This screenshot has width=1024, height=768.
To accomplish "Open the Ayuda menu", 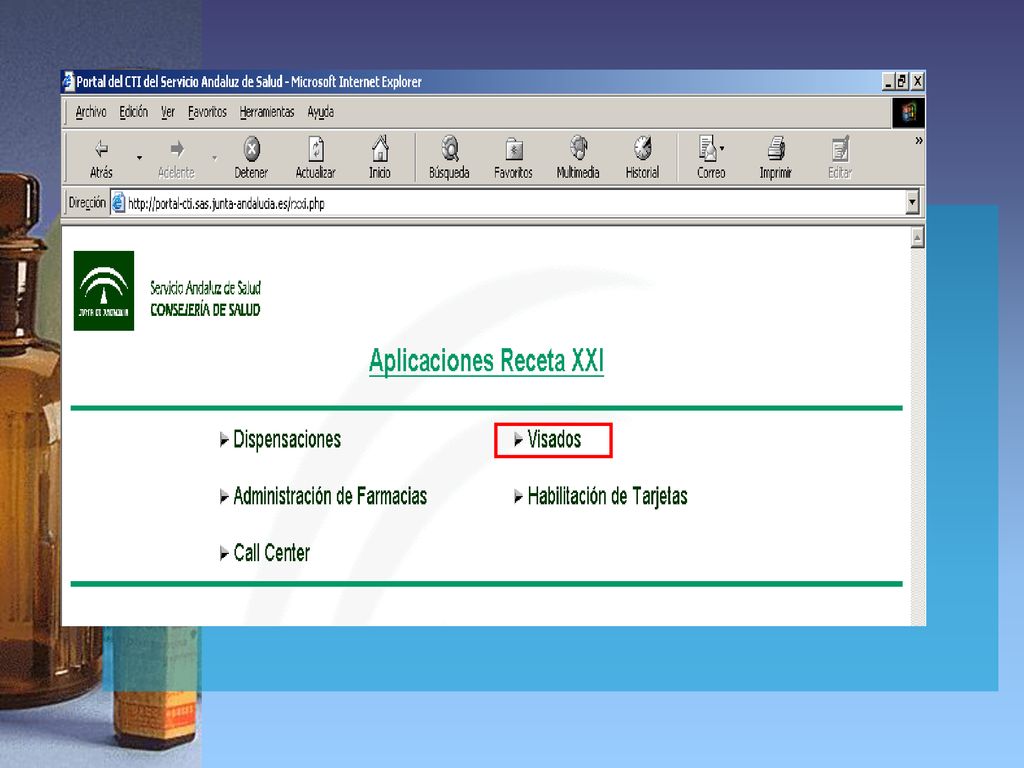I will tap(321, 112).
